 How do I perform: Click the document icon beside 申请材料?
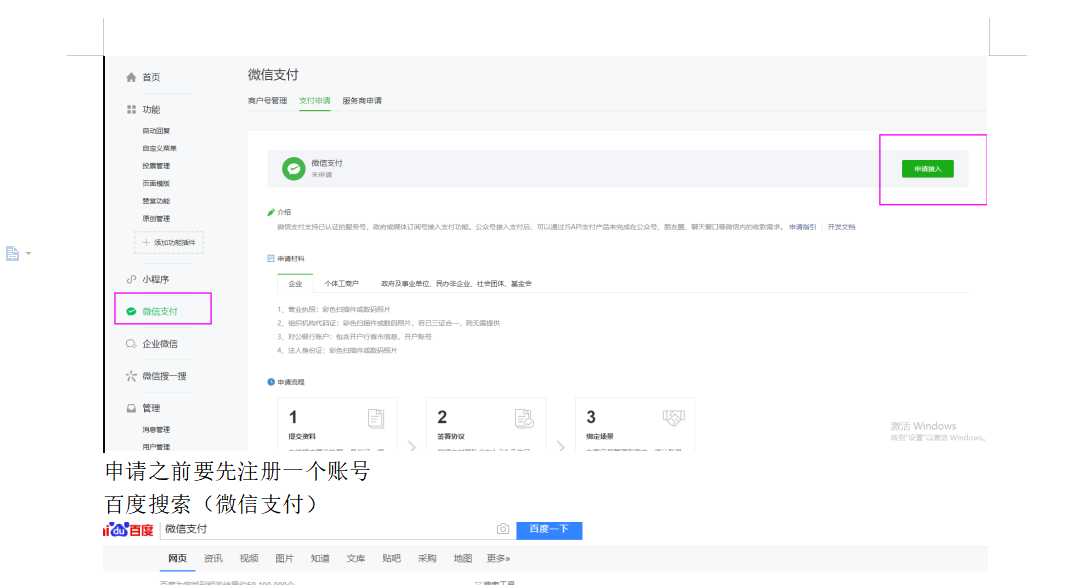click(271, 258)
